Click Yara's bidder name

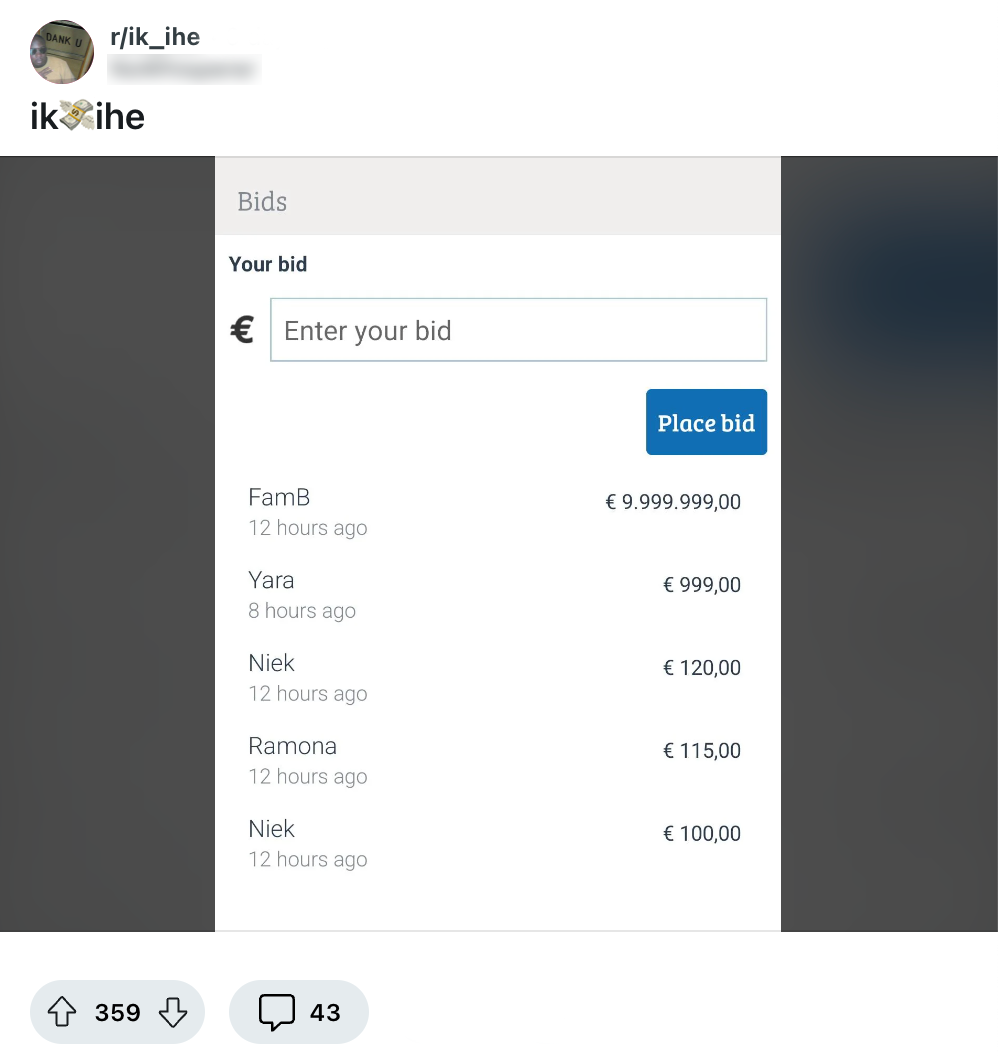[x=271, y=580]
